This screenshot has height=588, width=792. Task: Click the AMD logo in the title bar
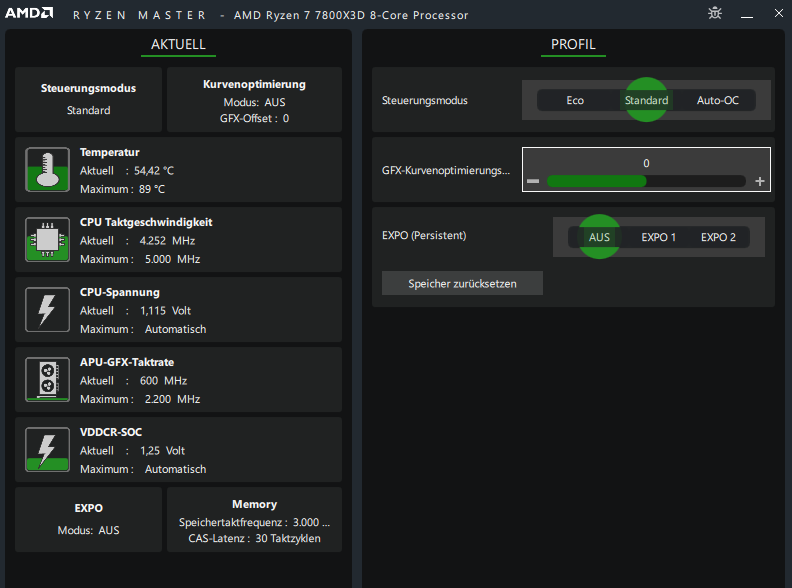[29, 13]
